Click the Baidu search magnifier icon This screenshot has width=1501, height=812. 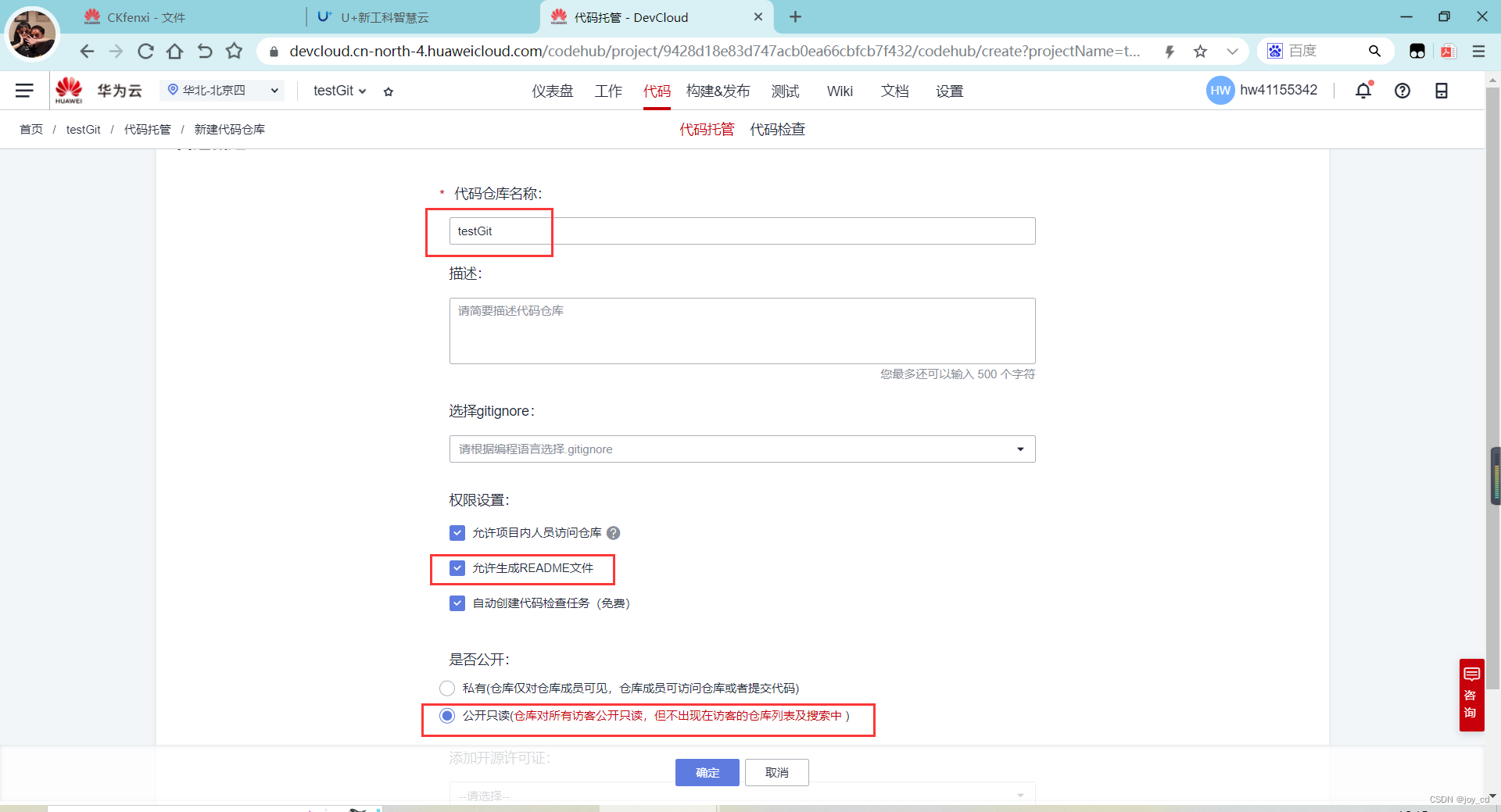coord(1374,51)
